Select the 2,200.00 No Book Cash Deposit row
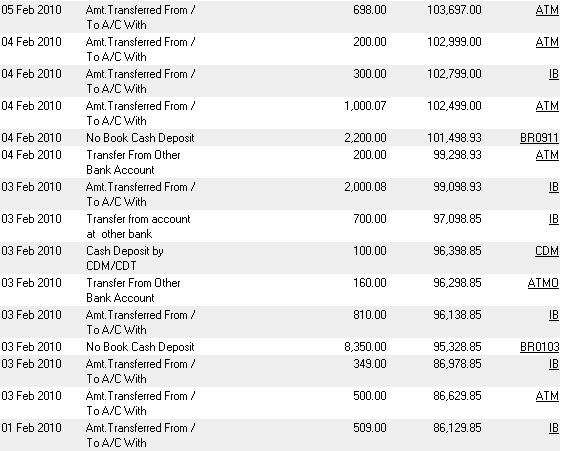This screenshot has width=561, height=451. click(280, 138)
